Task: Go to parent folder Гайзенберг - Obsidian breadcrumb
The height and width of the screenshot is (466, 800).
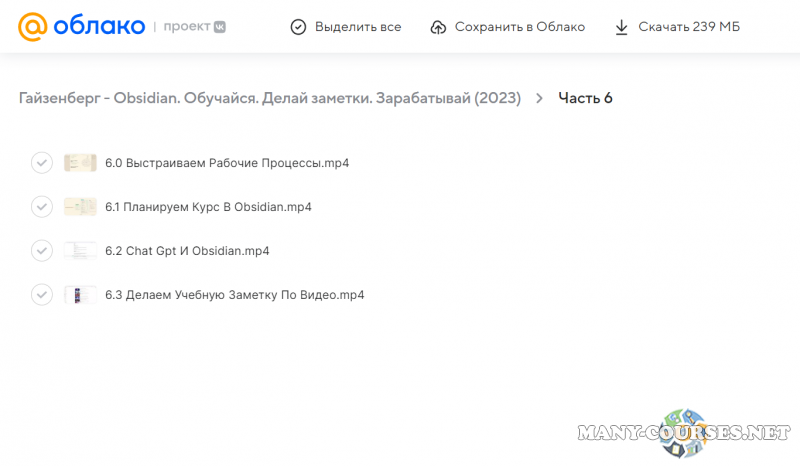Action: [269, 98]
